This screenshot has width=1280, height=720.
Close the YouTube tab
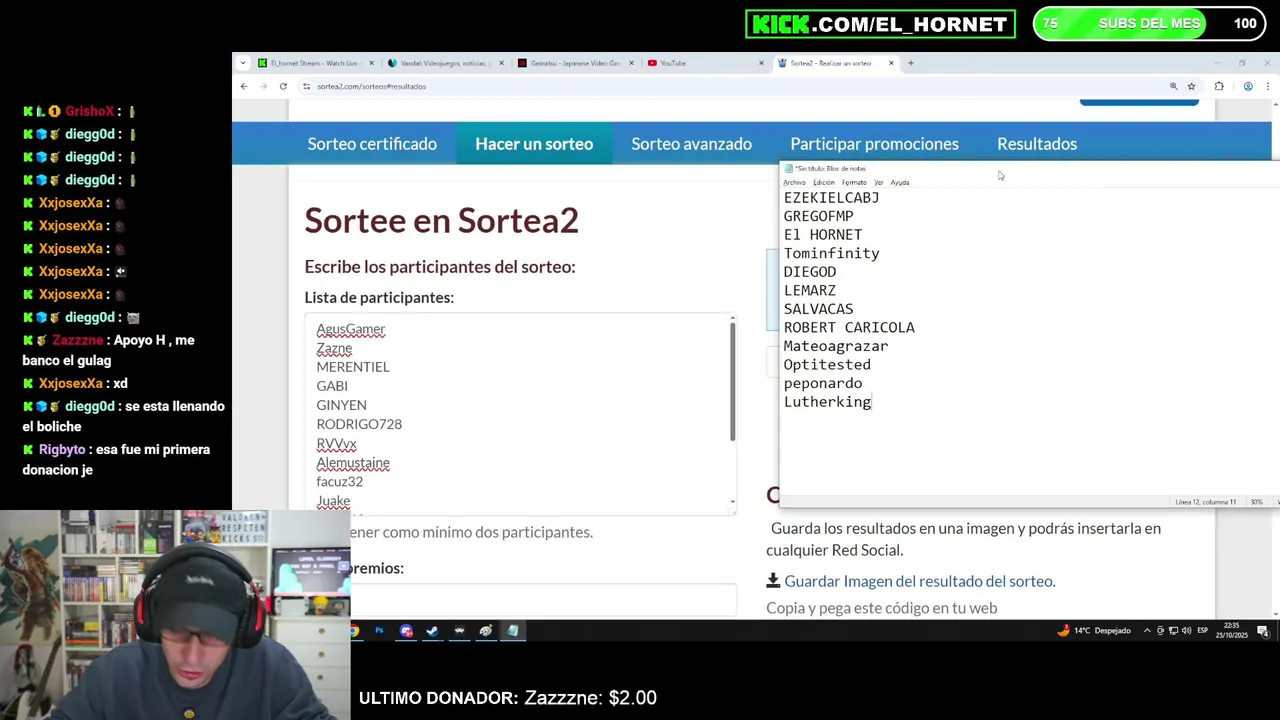coord(761,63)
